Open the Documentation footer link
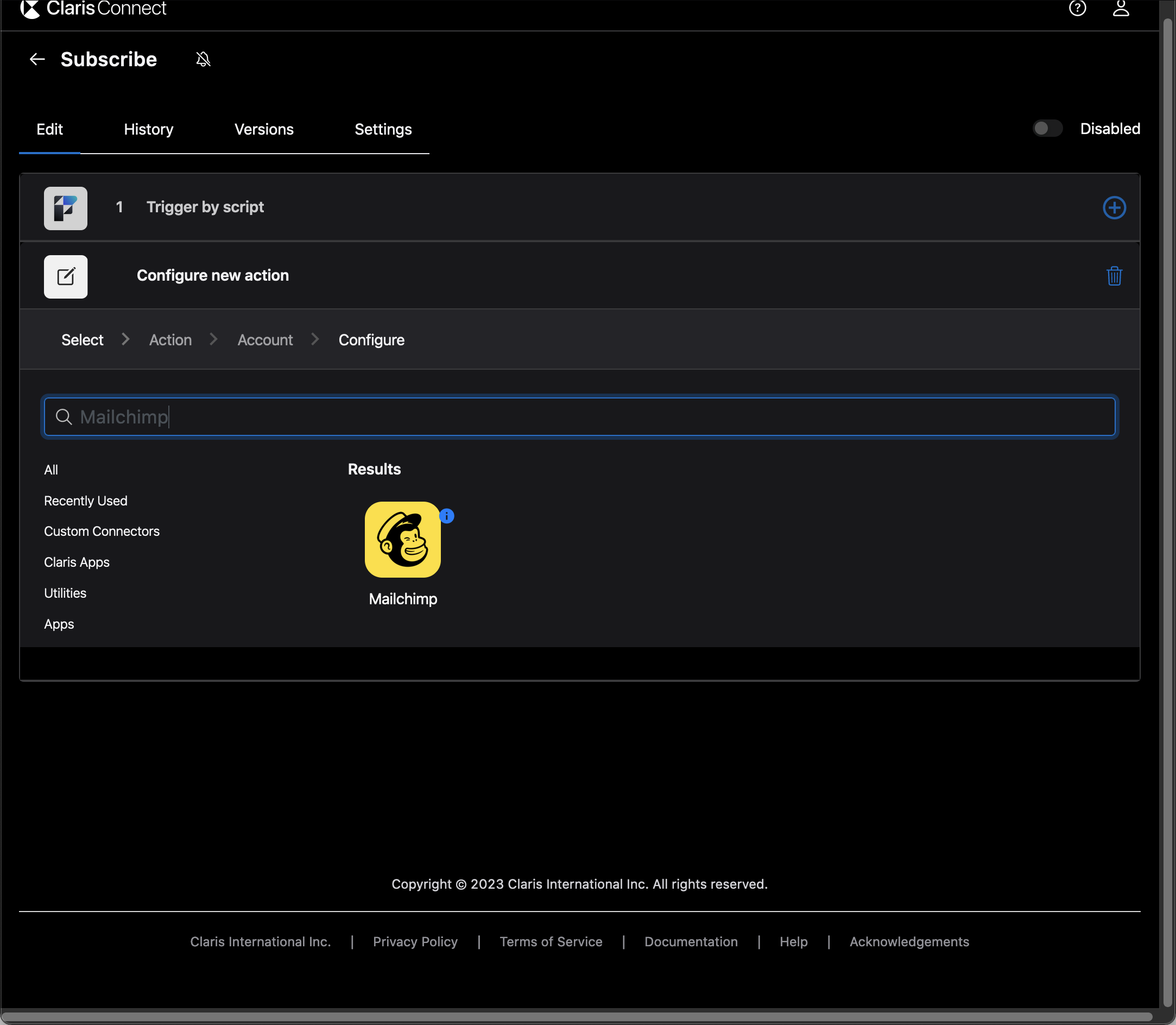The width and height of the screenshot is (1176, 1025). [x=691, y=941]
